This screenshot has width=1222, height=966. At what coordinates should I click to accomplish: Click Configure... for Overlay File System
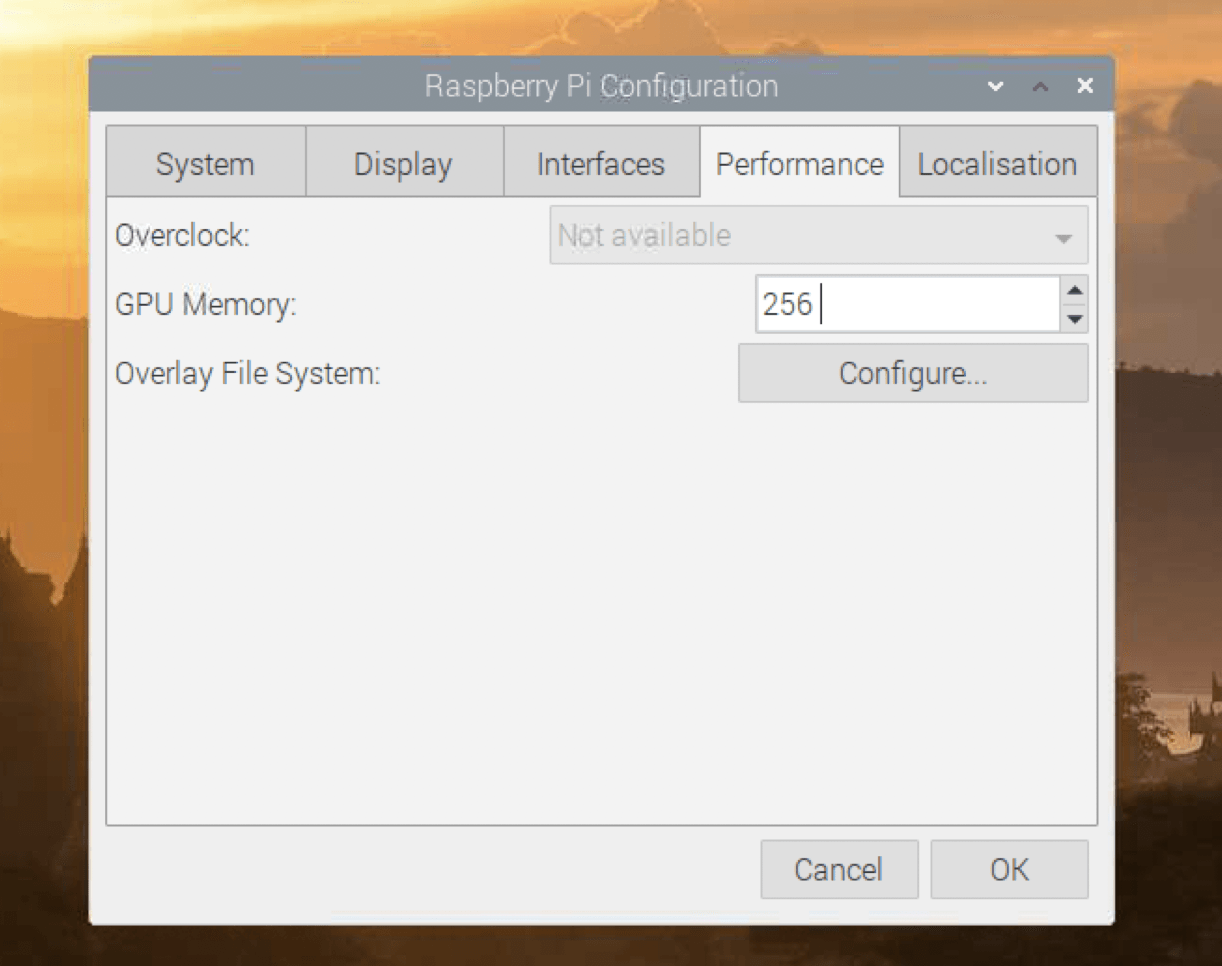tap(913, 373)
